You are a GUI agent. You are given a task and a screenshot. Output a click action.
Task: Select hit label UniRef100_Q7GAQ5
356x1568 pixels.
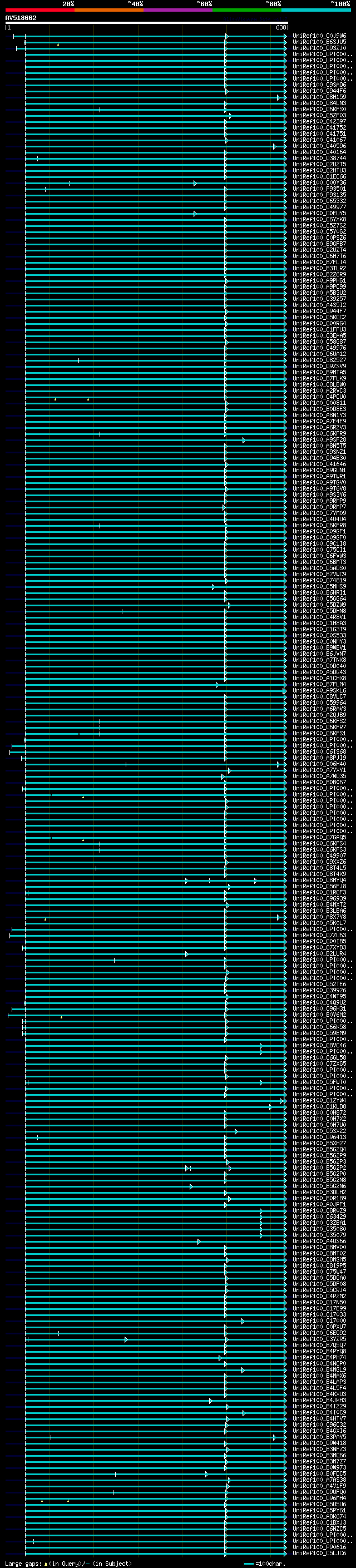click(x=319, y=838)
